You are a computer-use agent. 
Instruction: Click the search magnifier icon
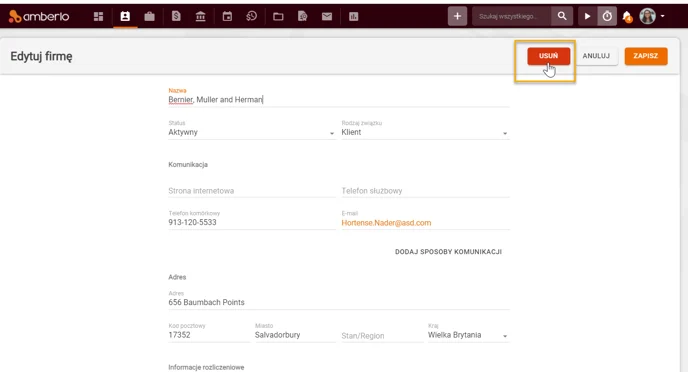(562, 16)
